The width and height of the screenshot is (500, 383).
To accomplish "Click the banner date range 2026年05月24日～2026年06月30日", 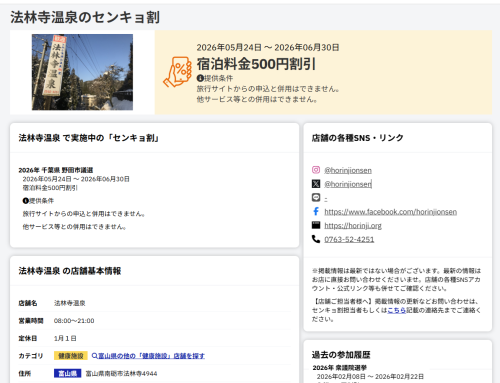I will point(268,47).
